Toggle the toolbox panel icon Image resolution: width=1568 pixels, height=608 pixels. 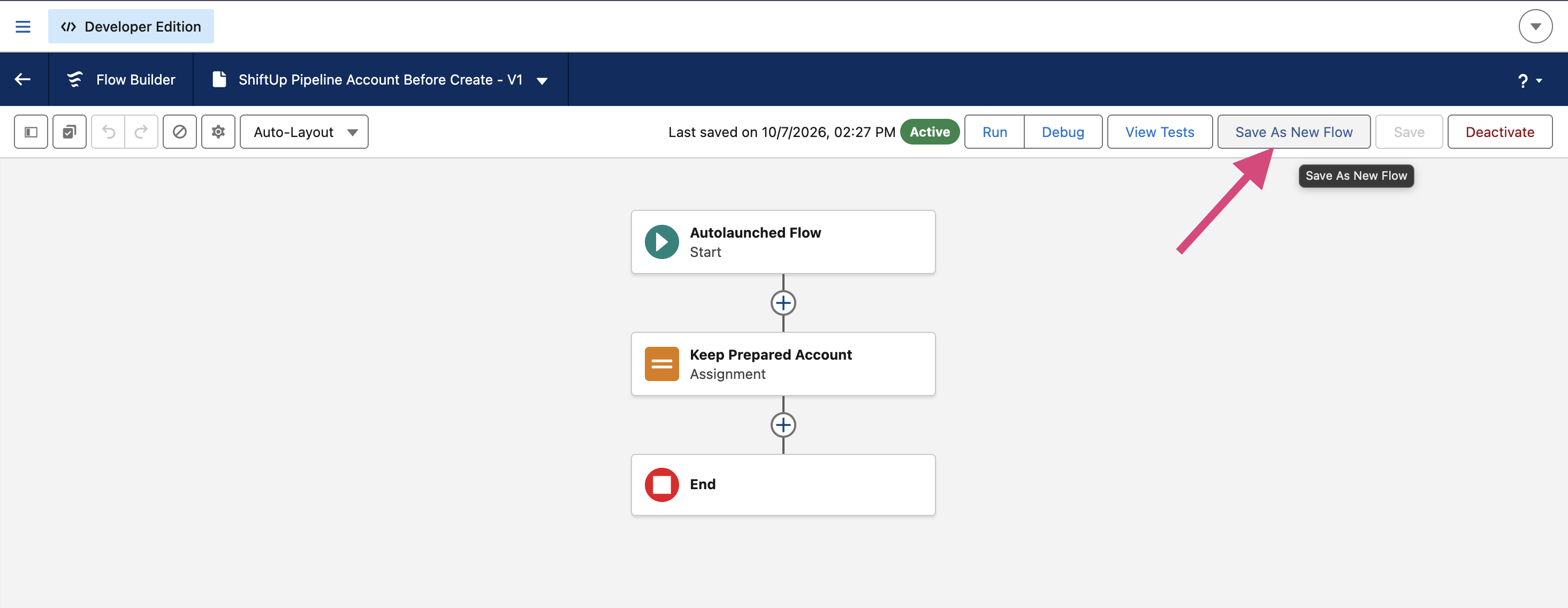click(x=31, y=132)
